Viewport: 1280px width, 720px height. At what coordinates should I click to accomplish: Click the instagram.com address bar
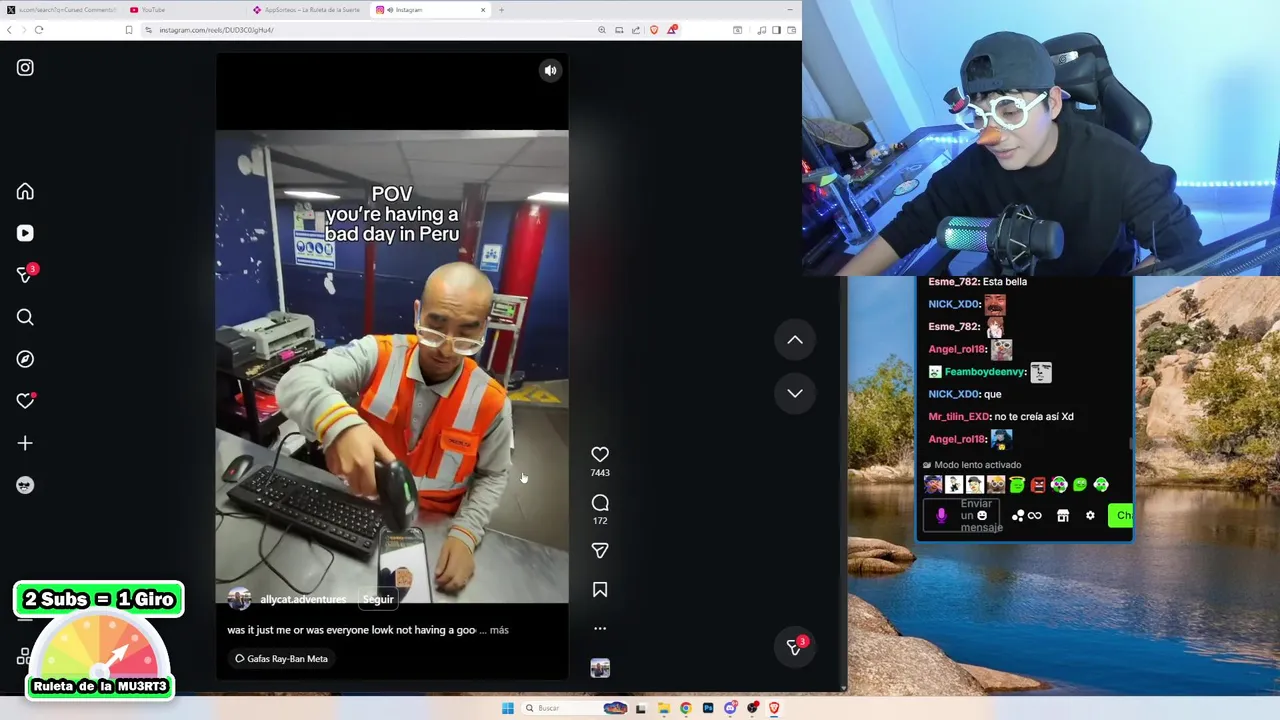tap(370, 30)
